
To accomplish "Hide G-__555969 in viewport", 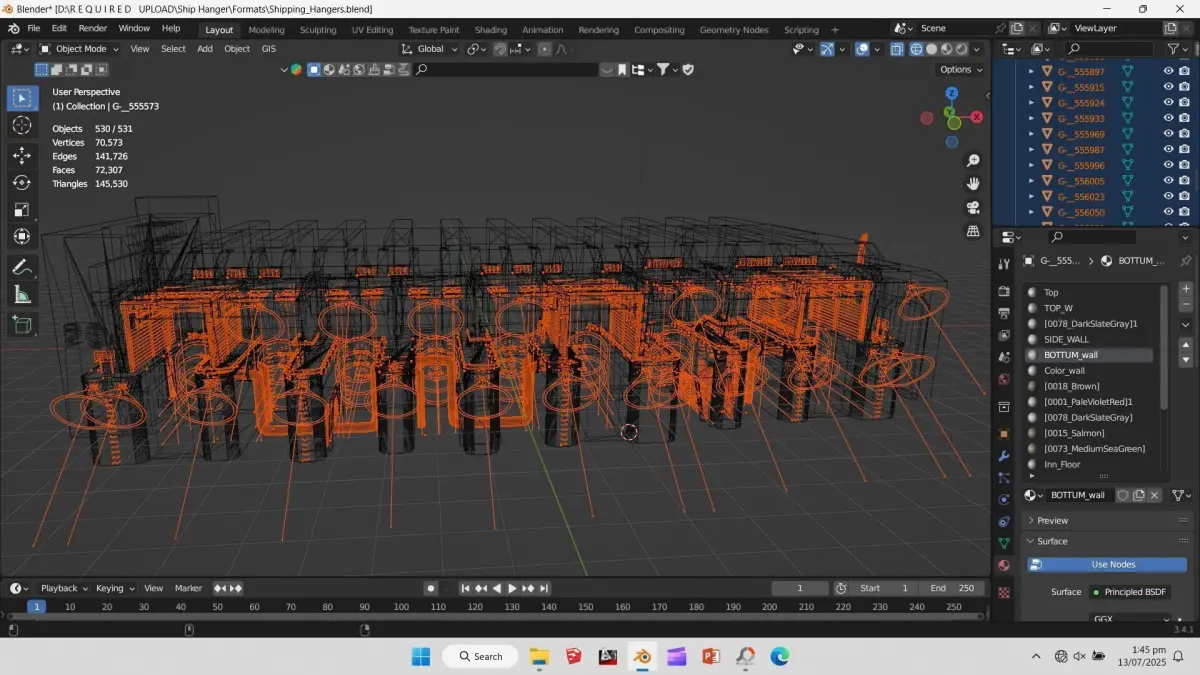I will coord(1168,134).
